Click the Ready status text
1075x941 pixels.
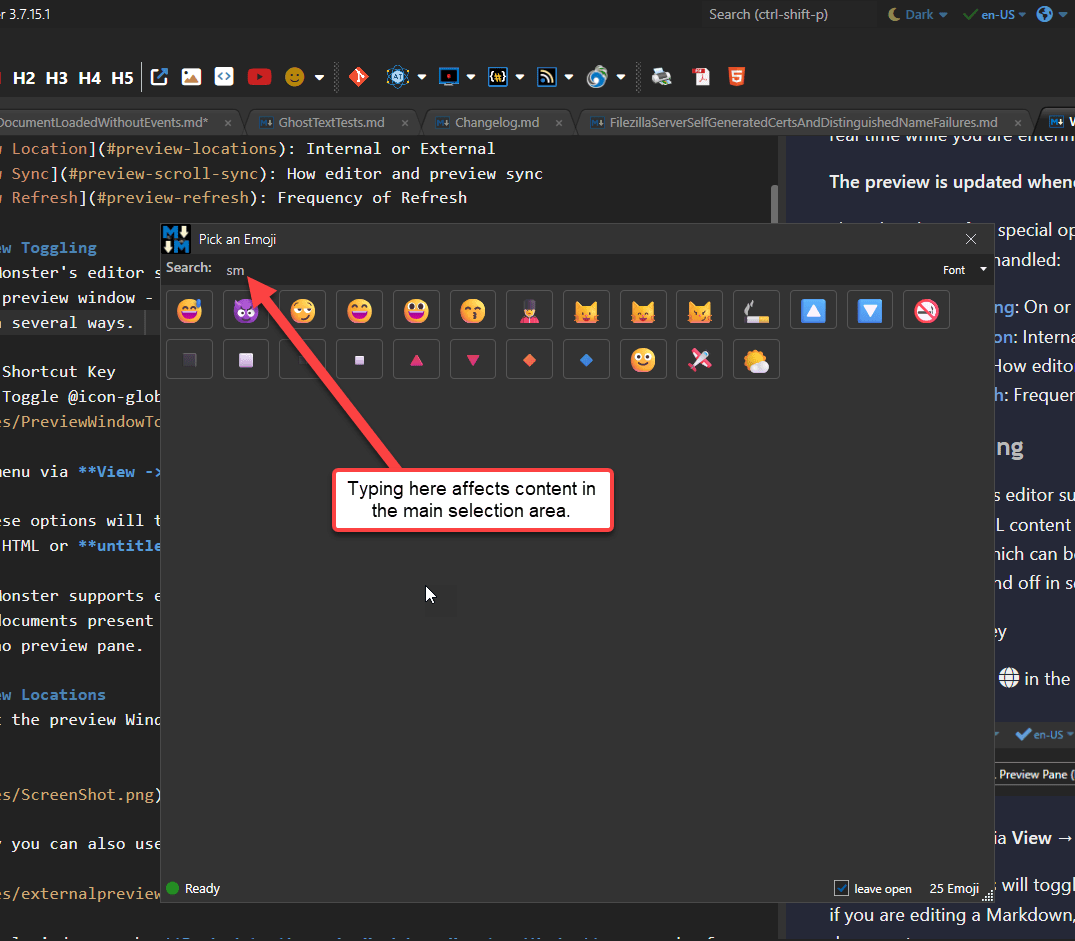[202, 888]
